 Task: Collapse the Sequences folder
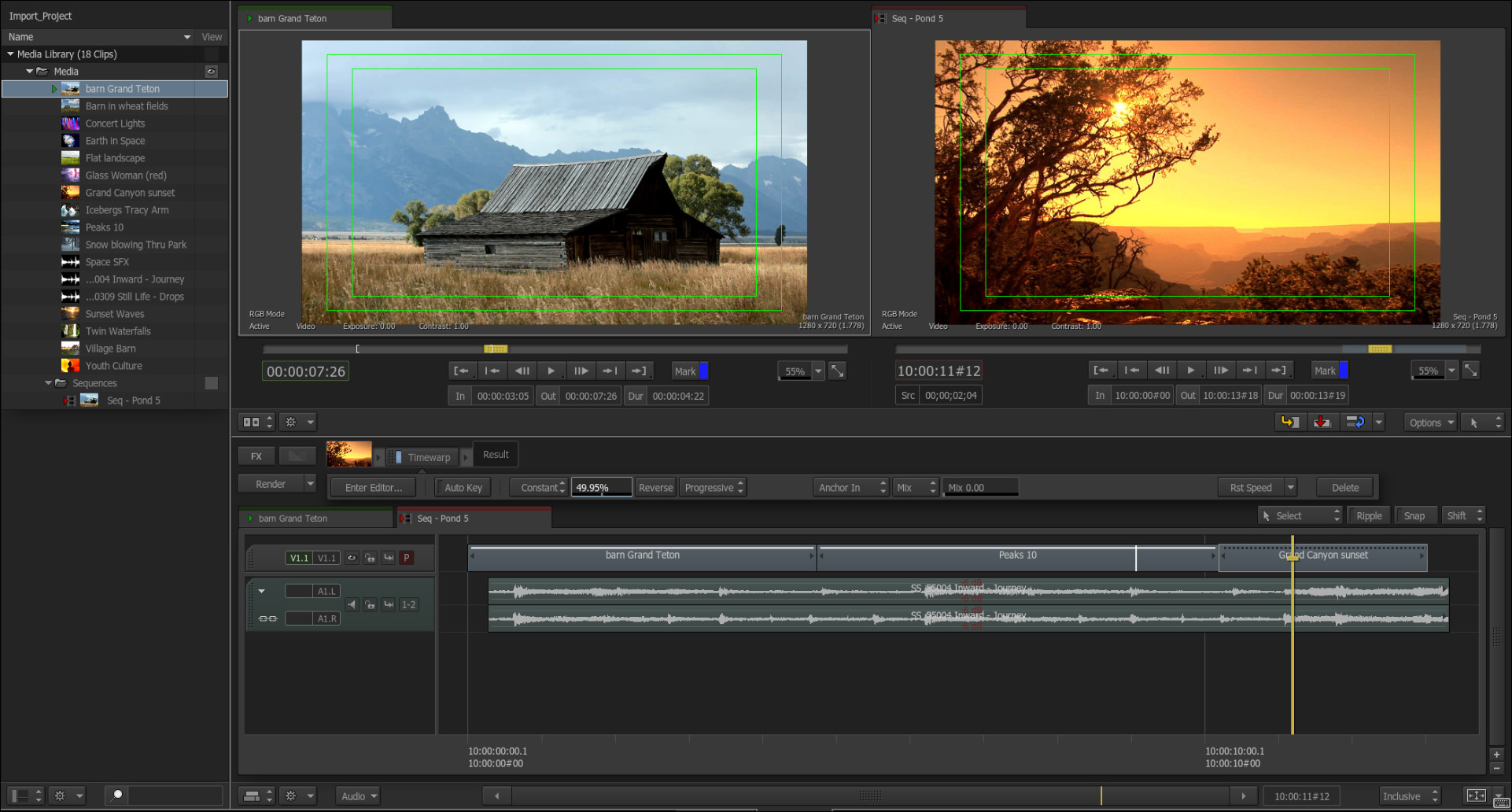48,382
